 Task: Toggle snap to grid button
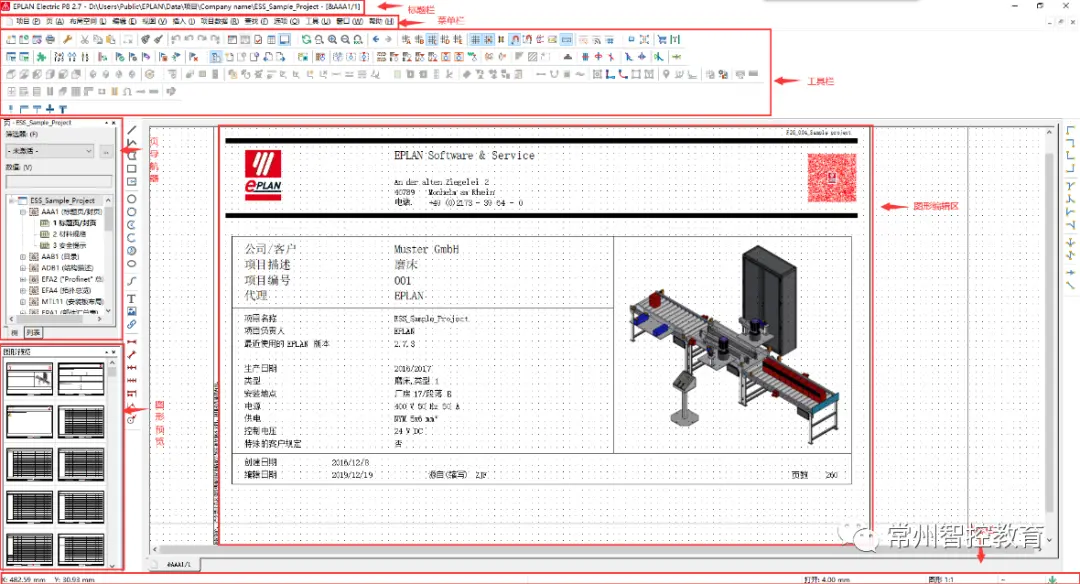[488, 39]
